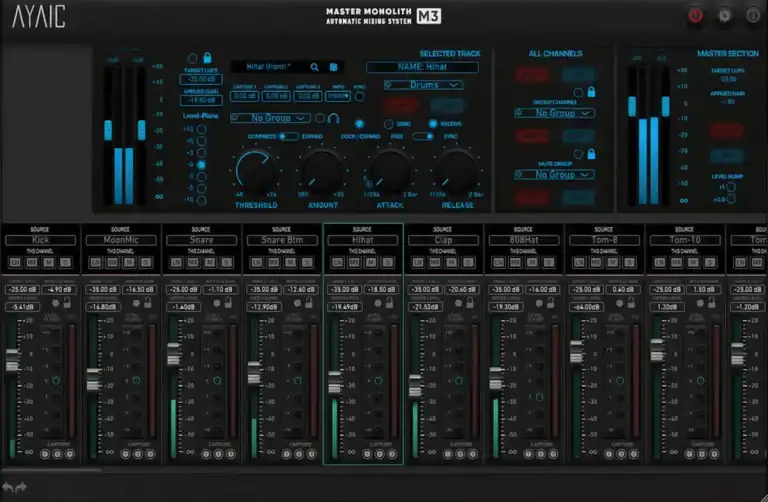Viewport: 768px width, 502px height.
Task: Click red button in Master Section
Action: 727,131
